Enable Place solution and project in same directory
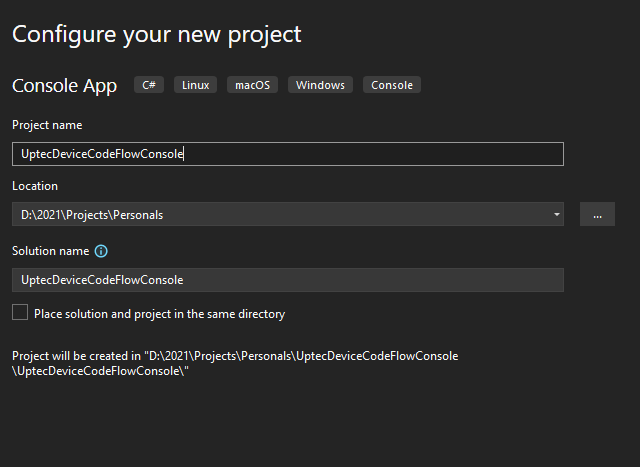The image size is (640, 467). (x=20, y=313)
